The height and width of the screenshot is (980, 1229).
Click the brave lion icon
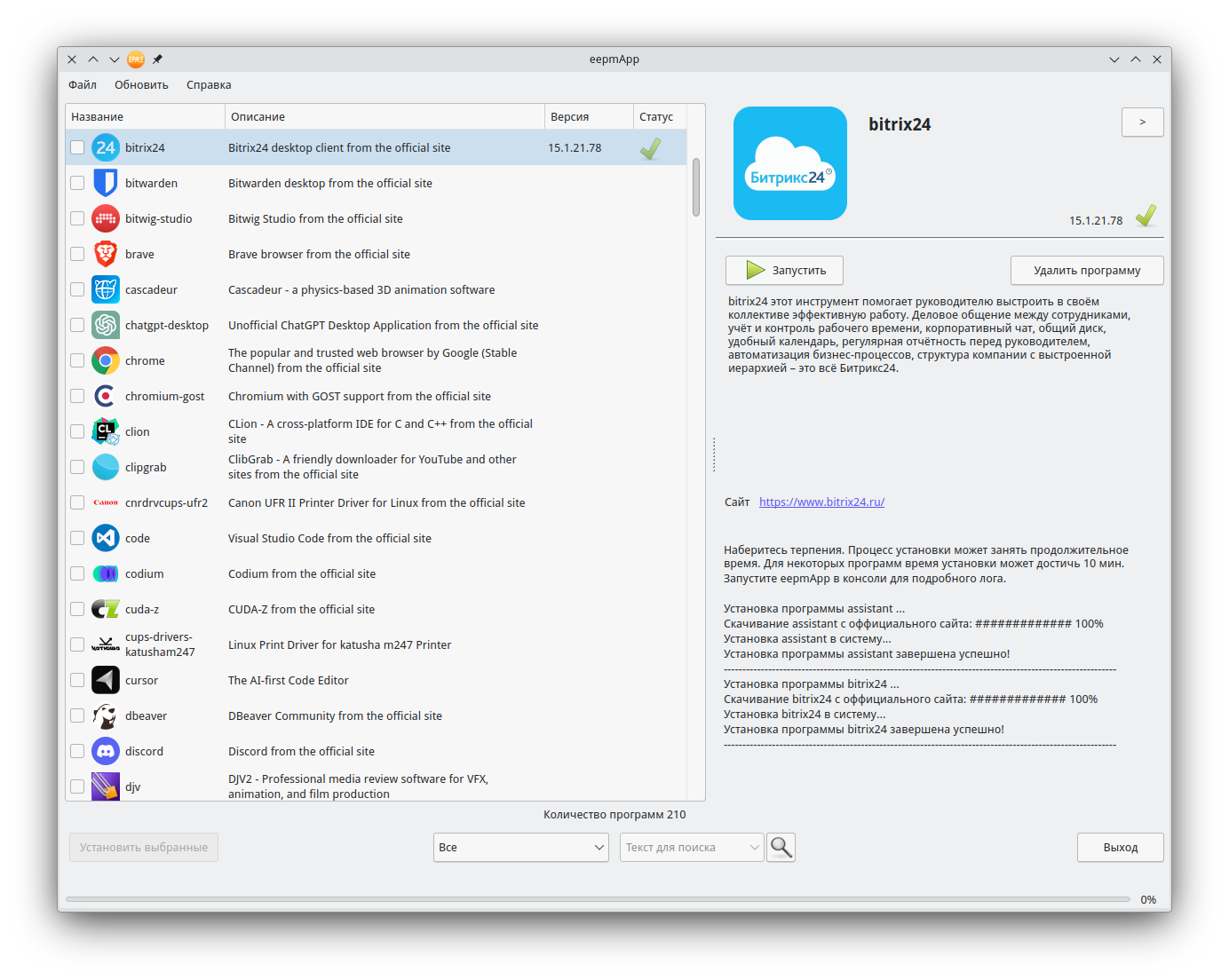[x=106, y=254]
